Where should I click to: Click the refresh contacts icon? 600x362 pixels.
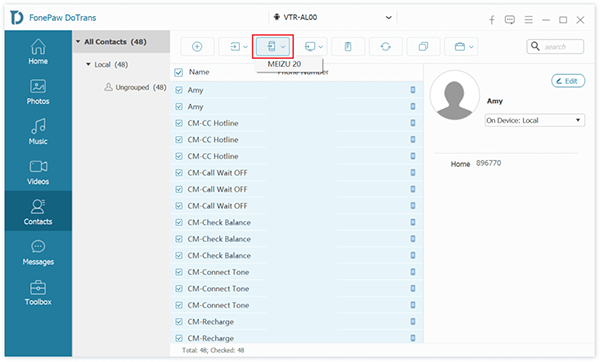(x=385, y=47)
